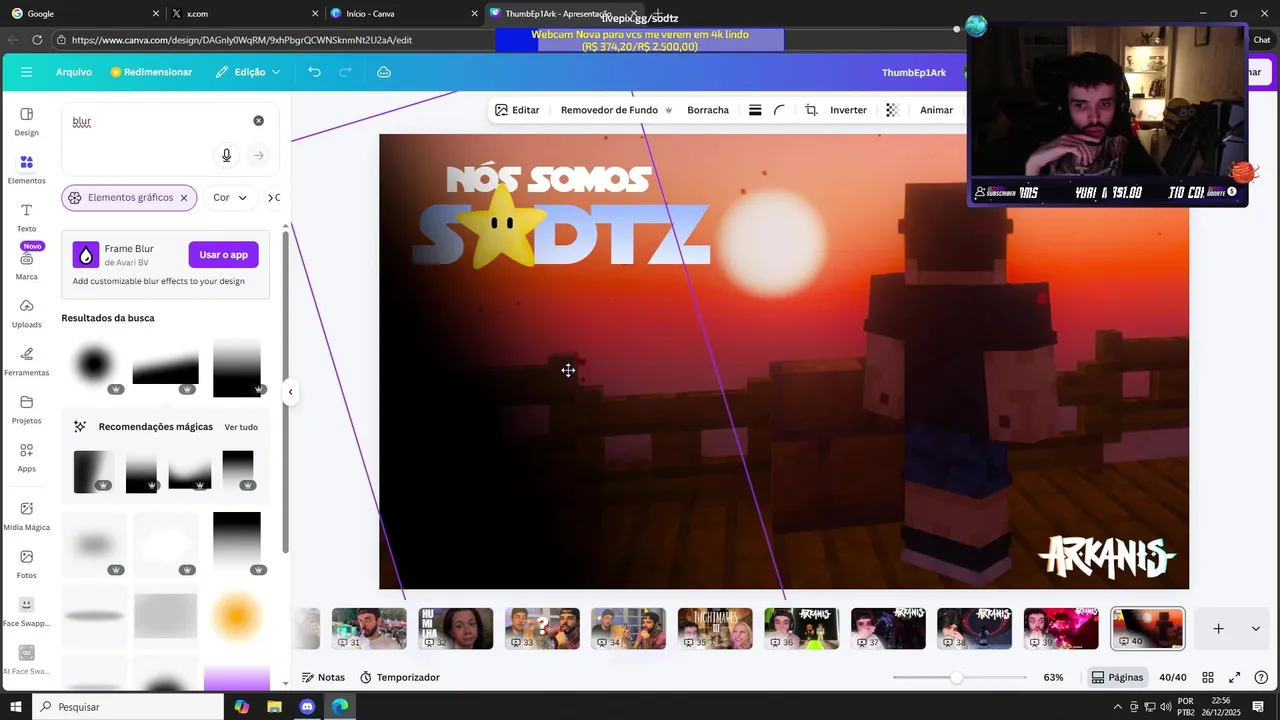
Task: Click the taskbar Pesquisar search box
Action: point(128,706)
